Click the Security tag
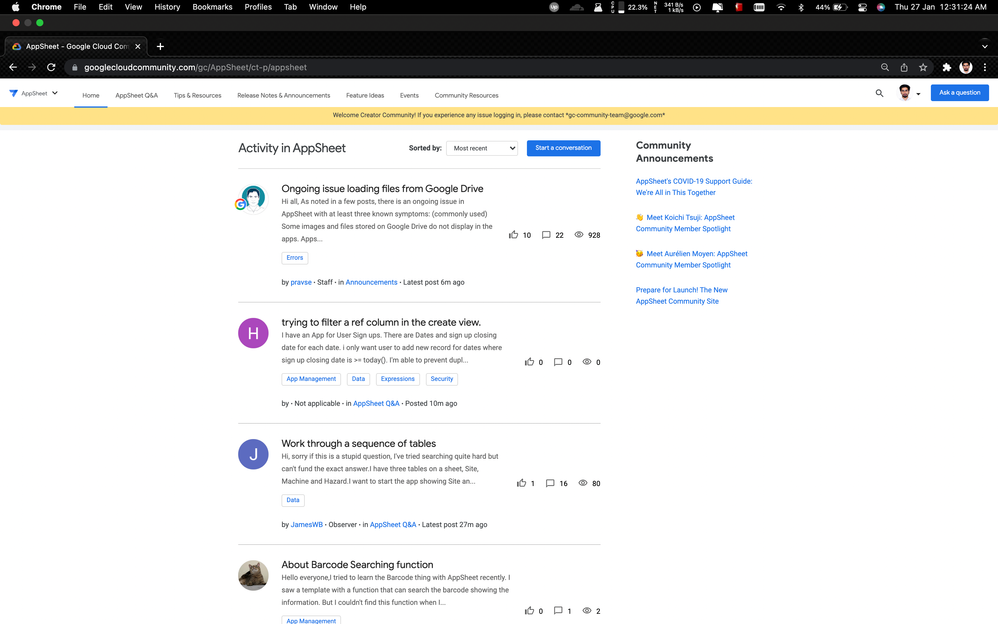The width and height of the screenshot is (998, 624). coord(442,379)
